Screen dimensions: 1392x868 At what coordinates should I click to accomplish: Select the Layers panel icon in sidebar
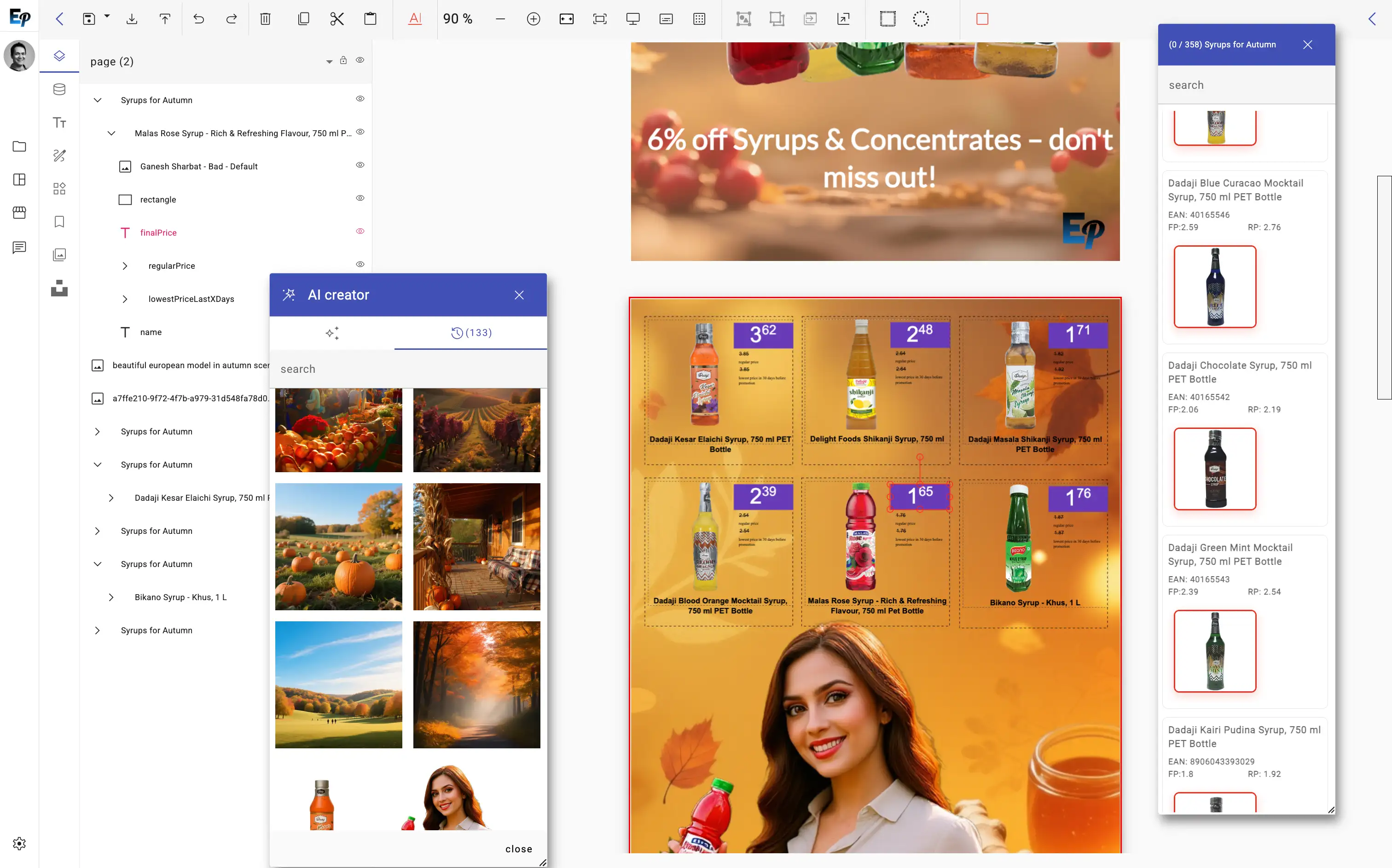click(59, 56)
